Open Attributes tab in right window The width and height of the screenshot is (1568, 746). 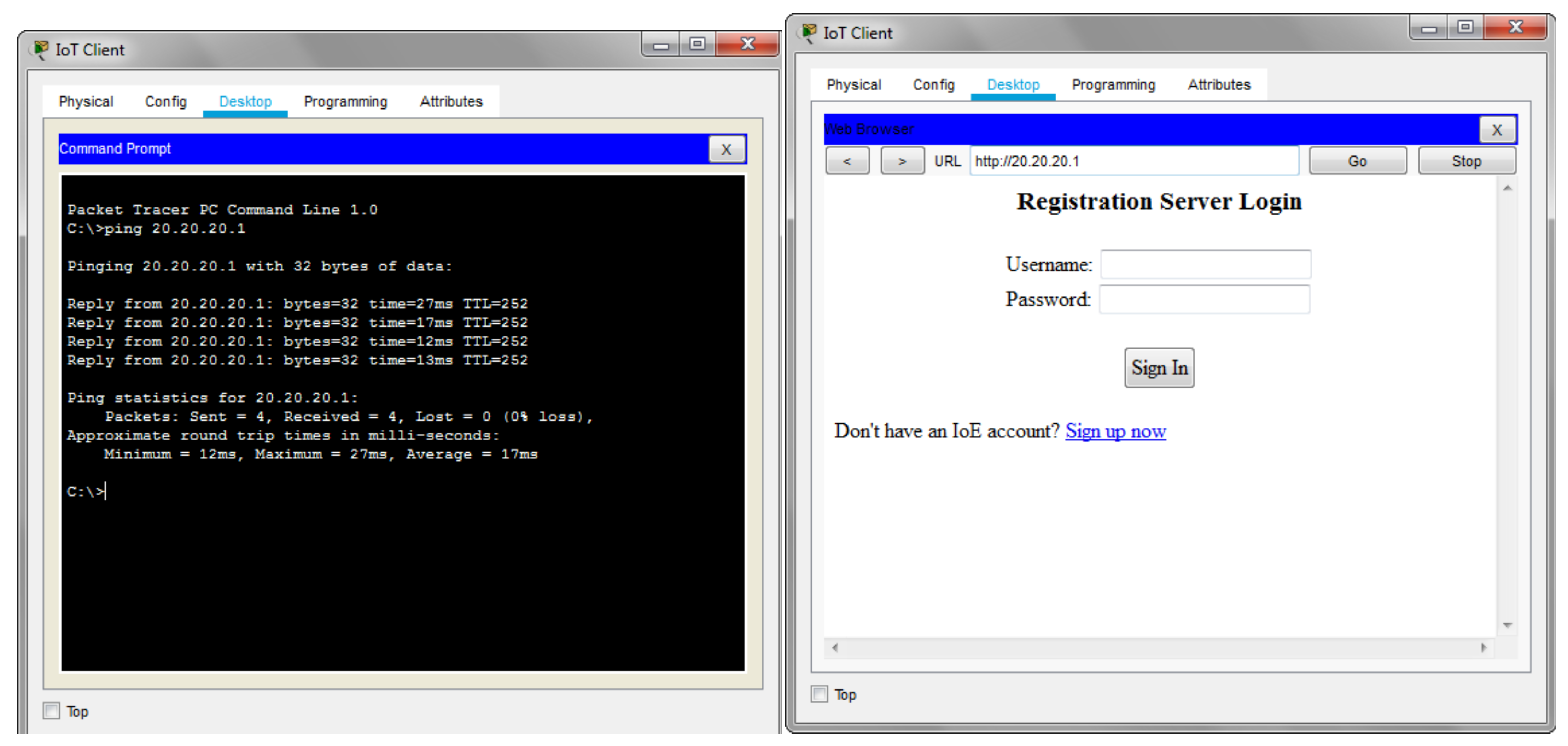(1219, 84)
